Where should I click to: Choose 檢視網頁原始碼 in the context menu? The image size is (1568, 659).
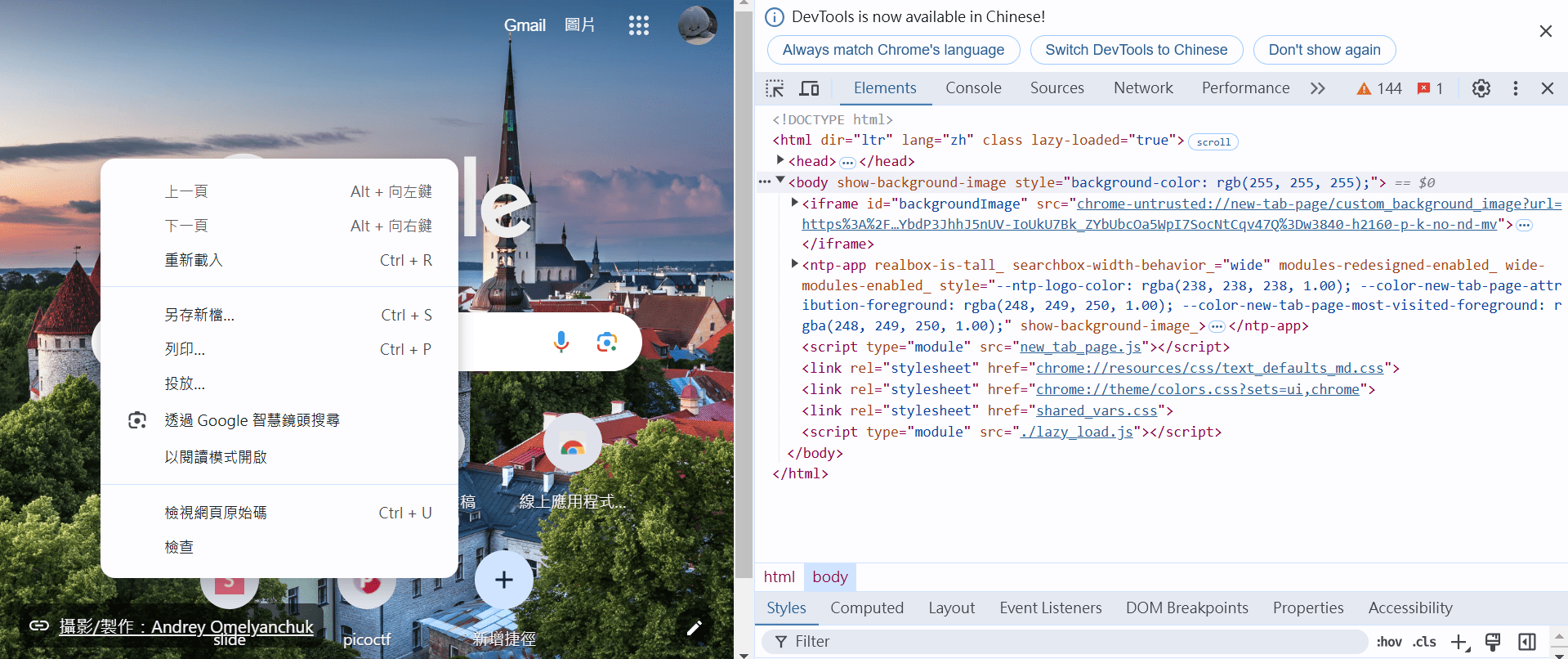(x=279, y=513)
